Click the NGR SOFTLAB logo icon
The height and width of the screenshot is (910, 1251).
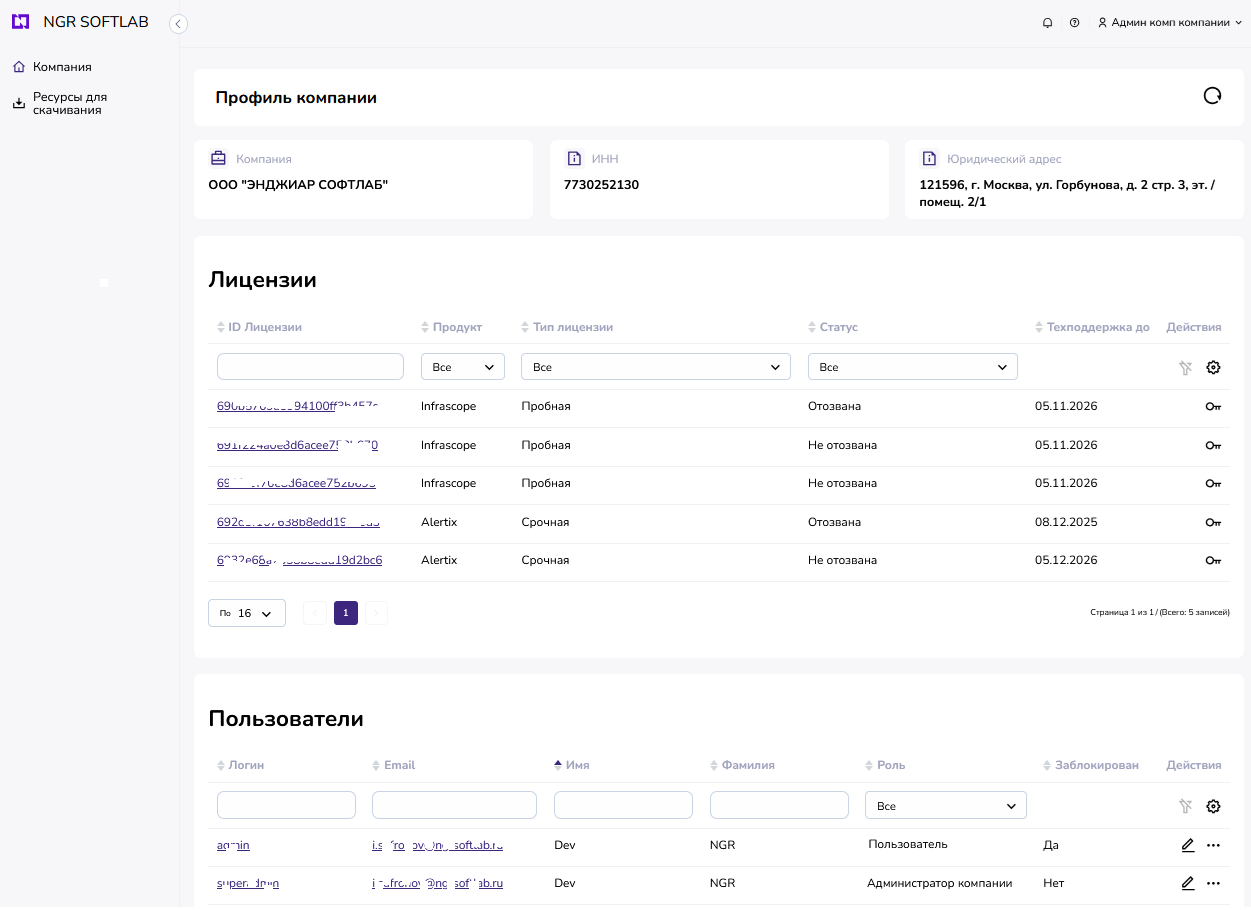(20, 22)
